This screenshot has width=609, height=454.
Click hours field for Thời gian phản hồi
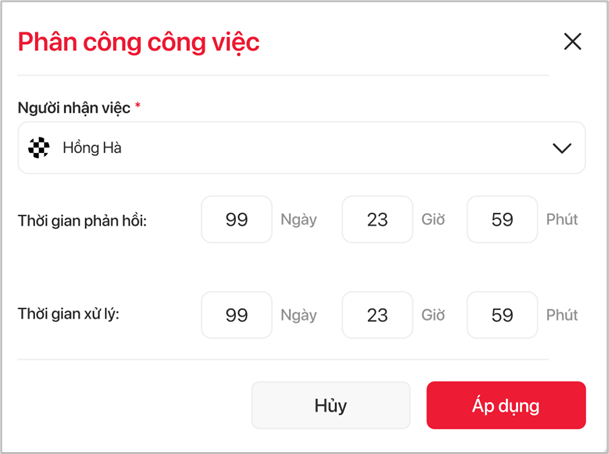point(377,219)
